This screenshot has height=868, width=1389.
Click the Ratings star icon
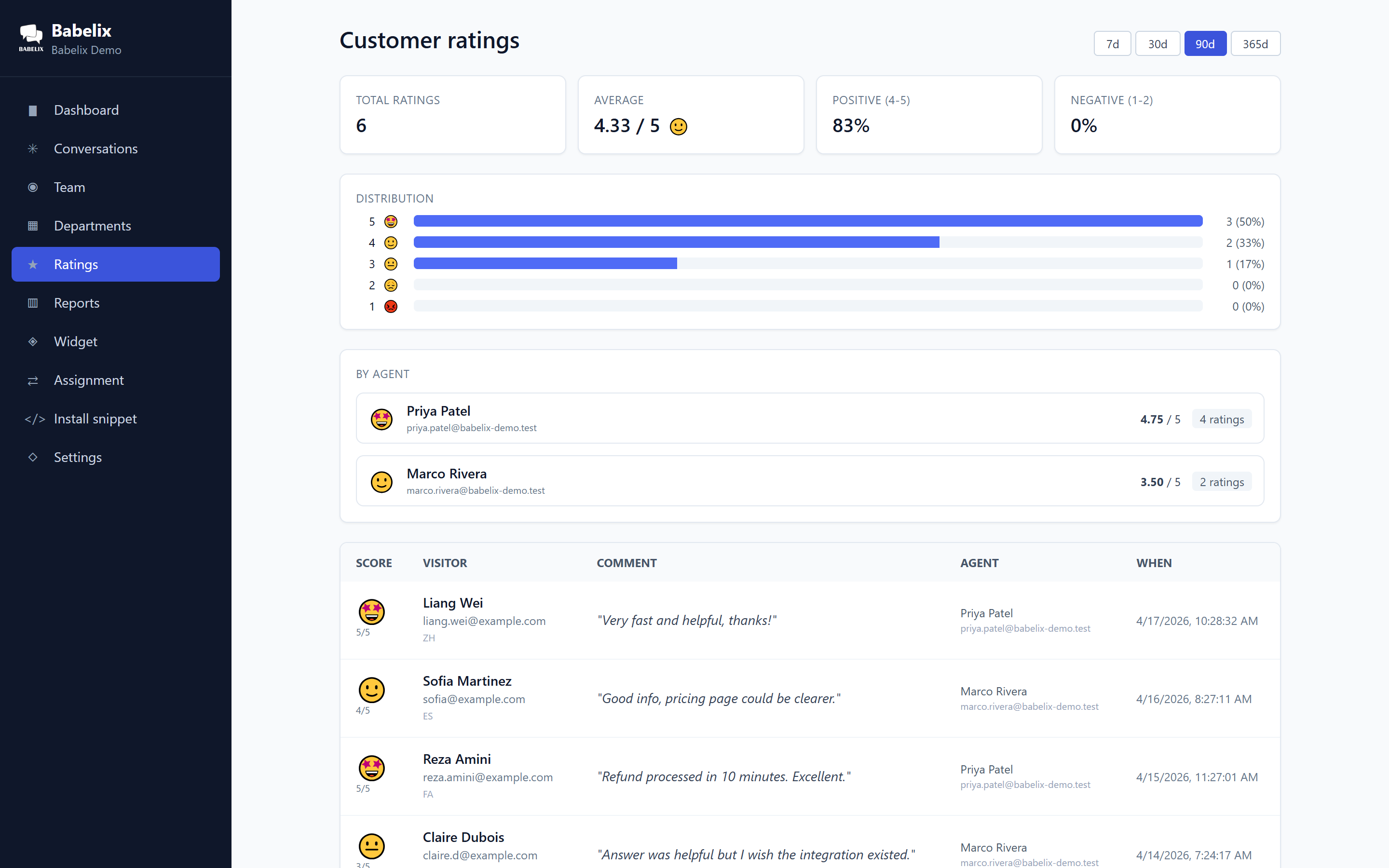(33, 264)
